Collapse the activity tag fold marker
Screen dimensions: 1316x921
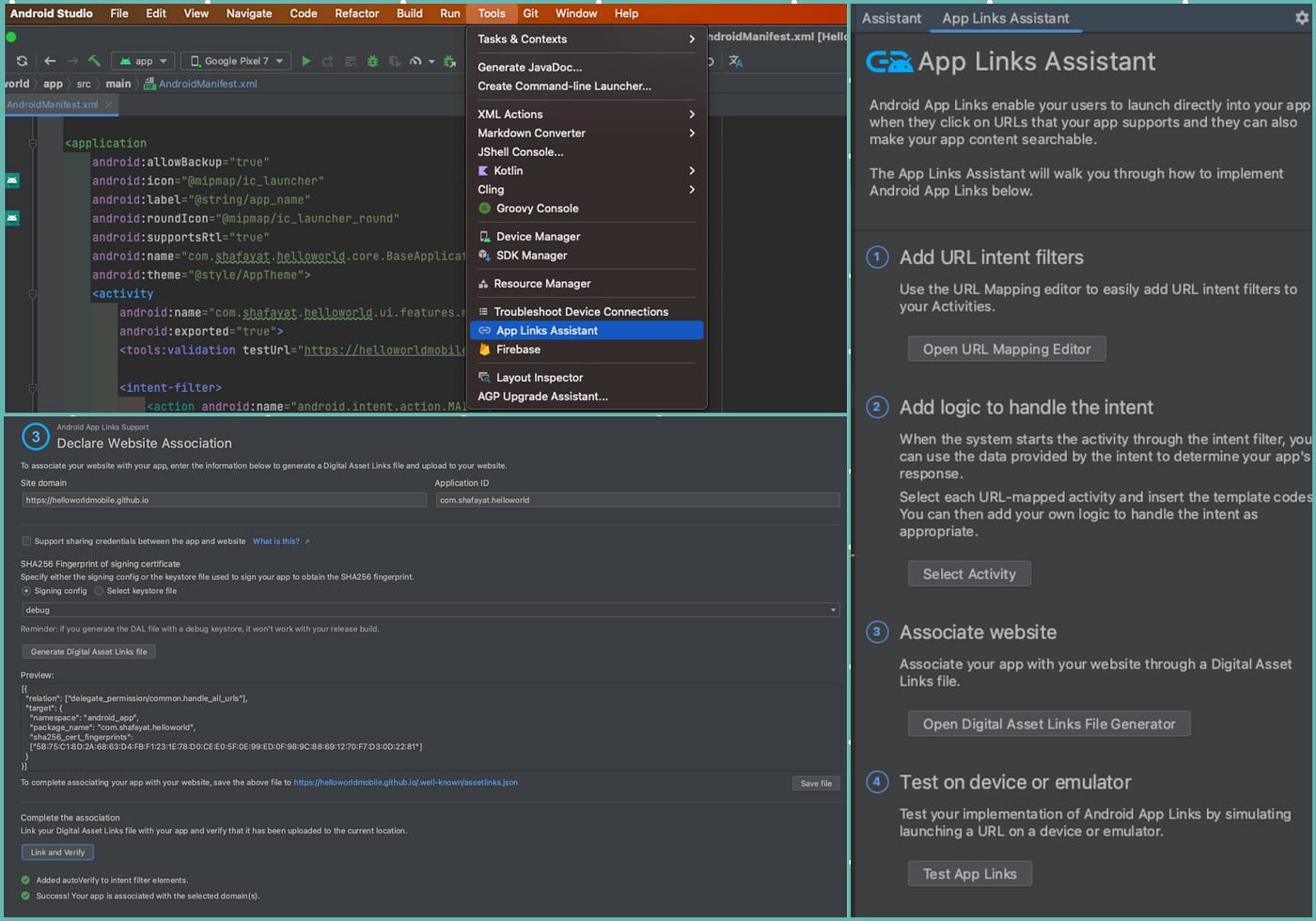click(33, 294)
